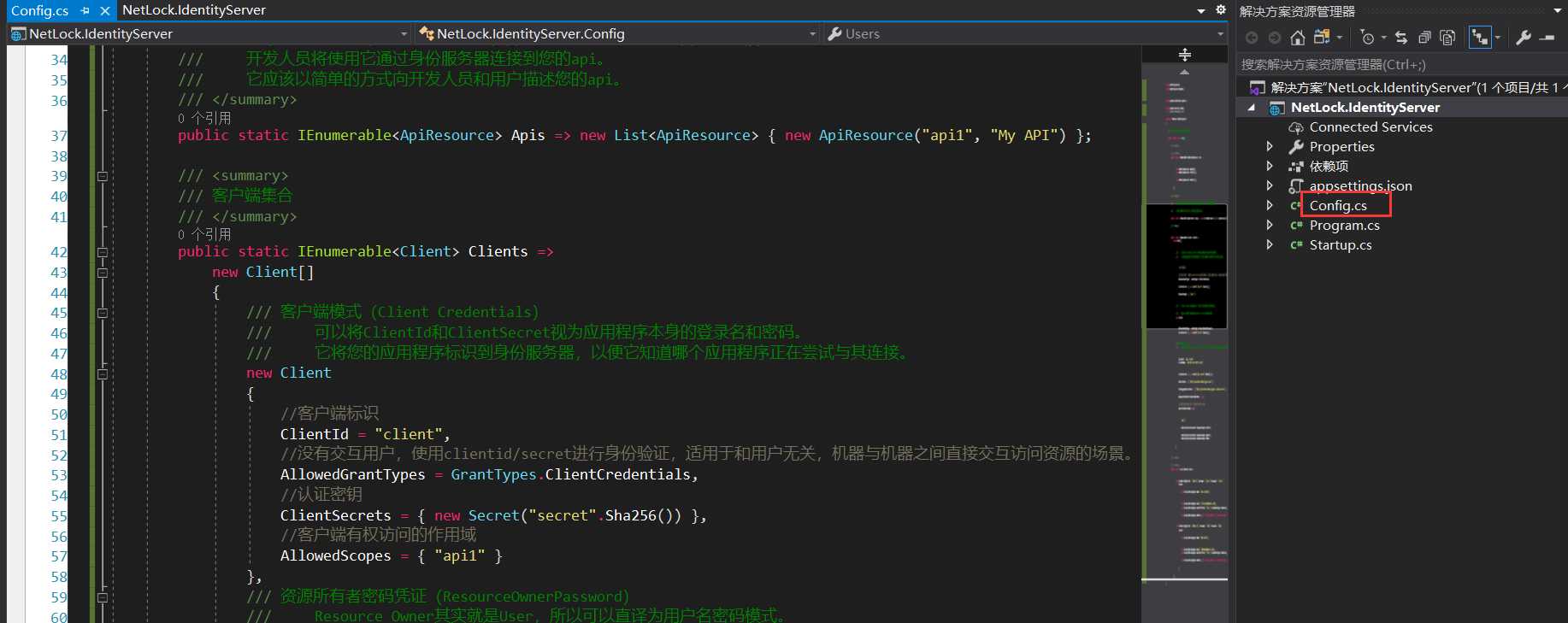Image resolution: width=1568 pixels, height=623 pixels.
Task: Click '0 个引用' CodeLens above Apis
Action: (204, 118)
